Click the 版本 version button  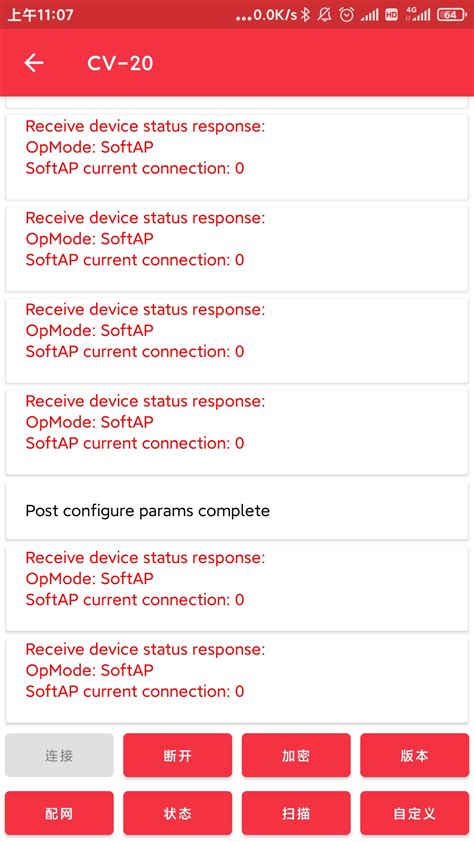click(414, 755)
